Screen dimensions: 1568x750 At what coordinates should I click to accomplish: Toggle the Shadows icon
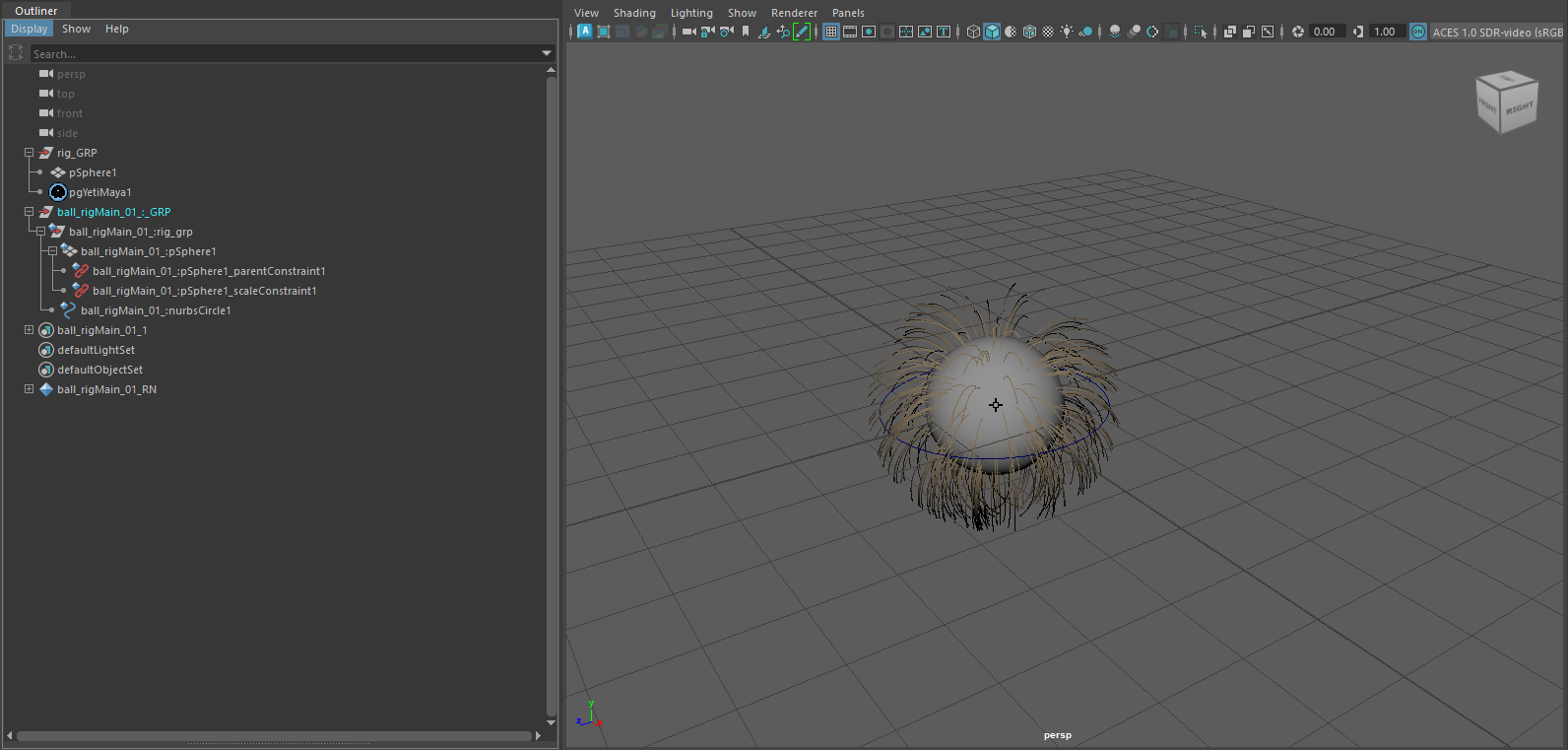[1086, 32]
